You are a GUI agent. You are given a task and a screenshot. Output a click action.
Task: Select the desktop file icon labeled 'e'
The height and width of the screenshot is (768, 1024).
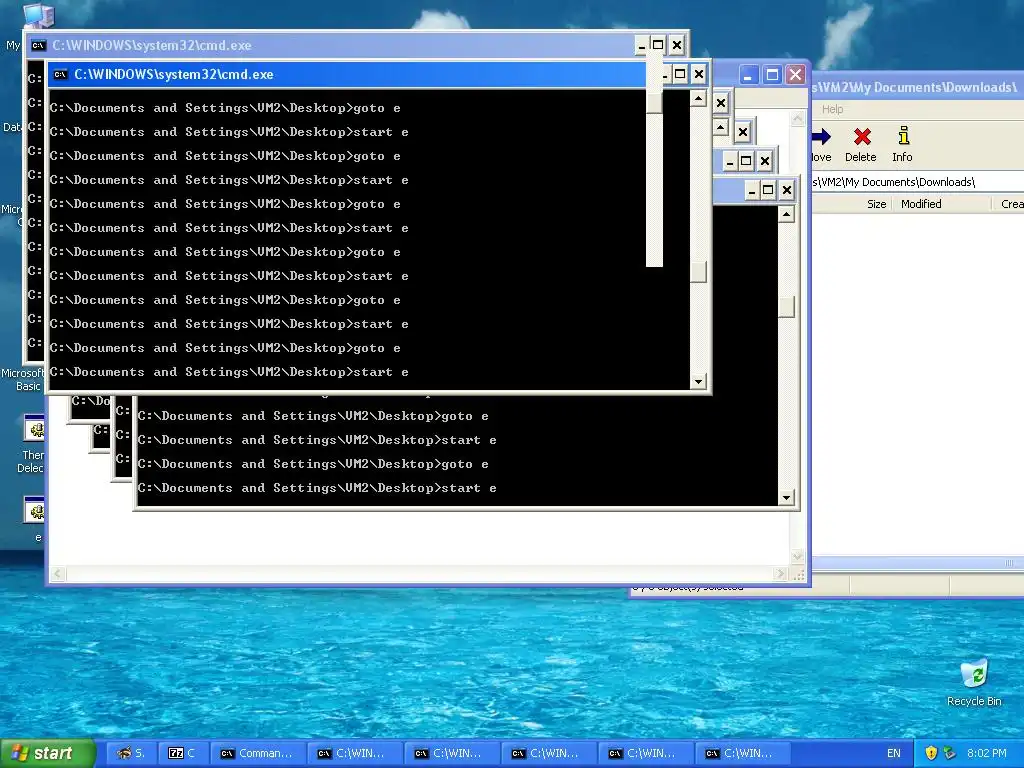click(34, 519)
